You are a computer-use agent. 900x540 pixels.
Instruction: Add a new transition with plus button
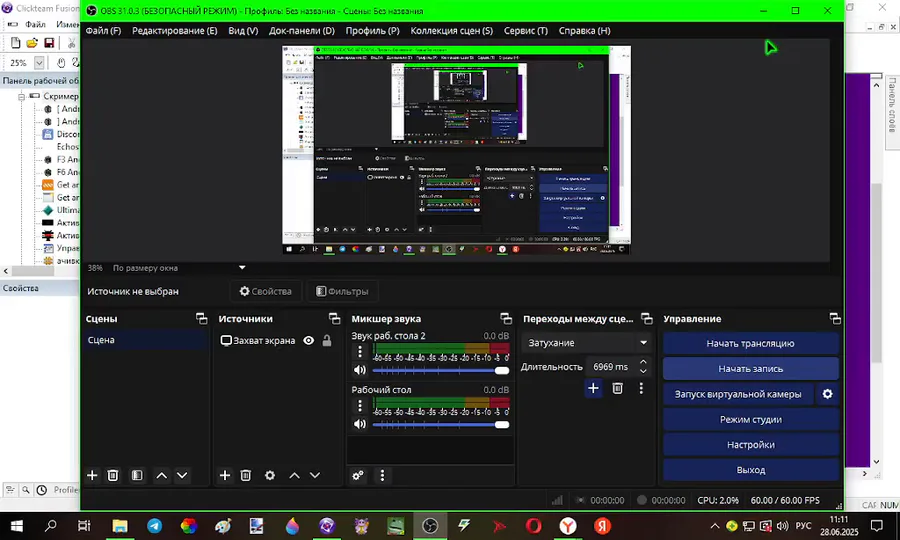click(593, 389)
